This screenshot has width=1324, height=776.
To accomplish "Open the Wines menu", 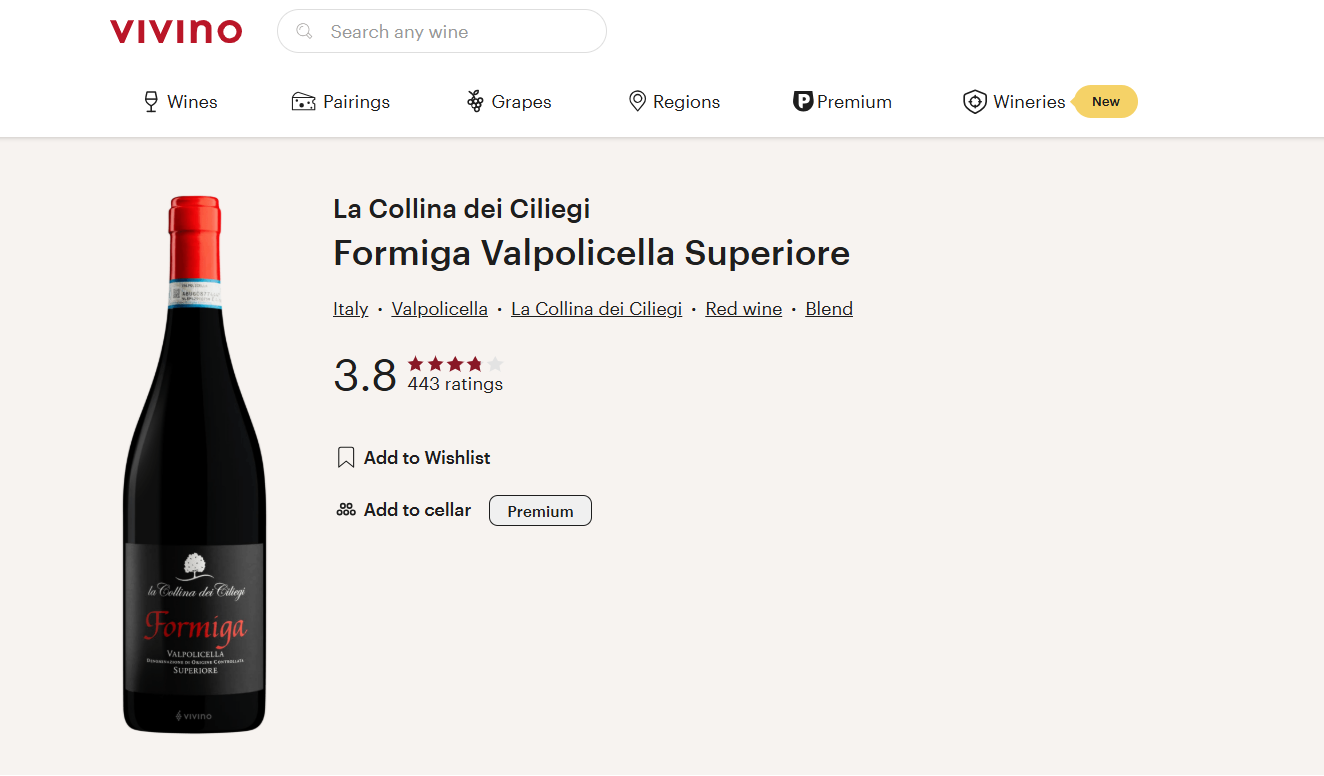I will [x=192, y=102].
